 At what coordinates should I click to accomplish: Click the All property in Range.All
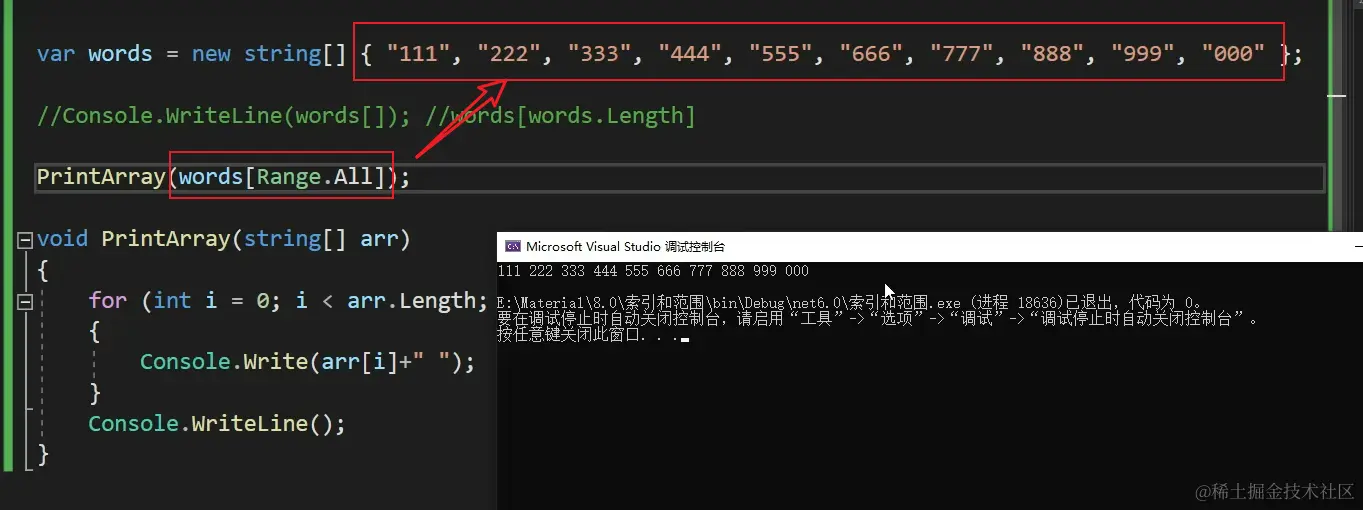click(x=353, y=177)
